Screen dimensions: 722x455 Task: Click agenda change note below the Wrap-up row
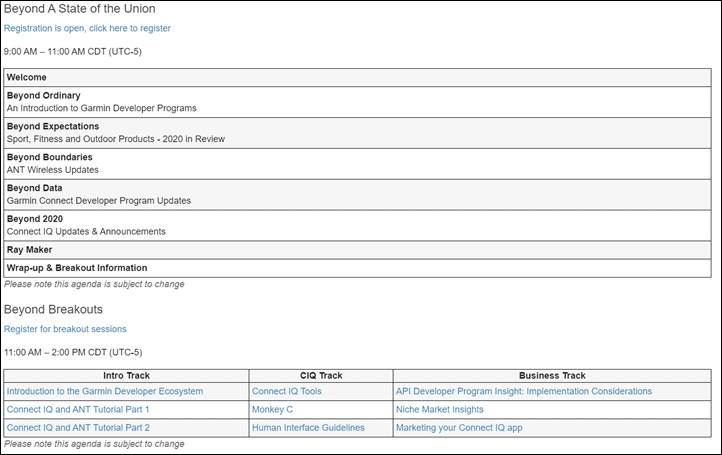[94, 284]
